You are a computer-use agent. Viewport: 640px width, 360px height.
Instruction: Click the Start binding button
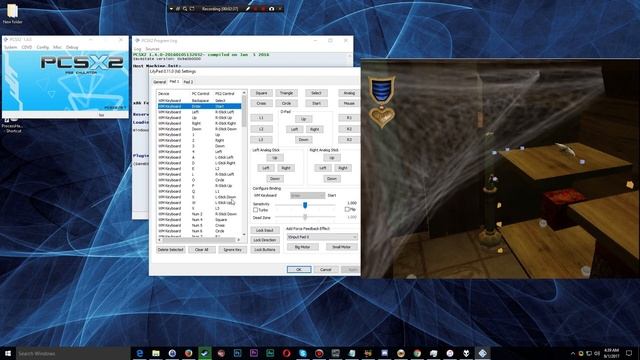point(316,103)
